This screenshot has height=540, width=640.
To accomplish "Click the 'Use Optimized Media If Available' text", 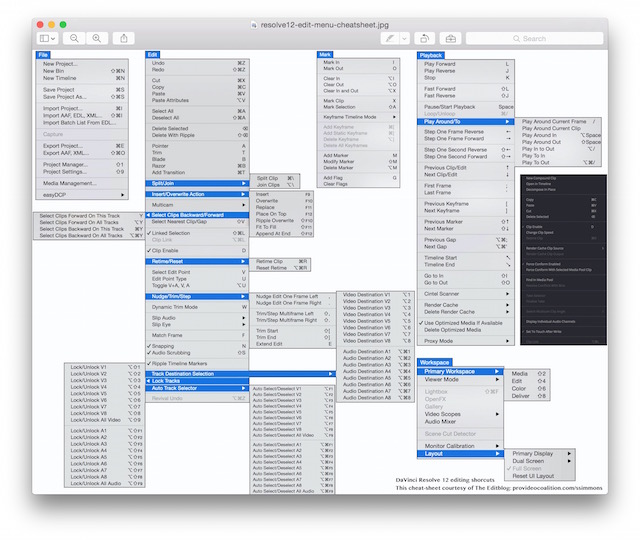I will [463, 323].
